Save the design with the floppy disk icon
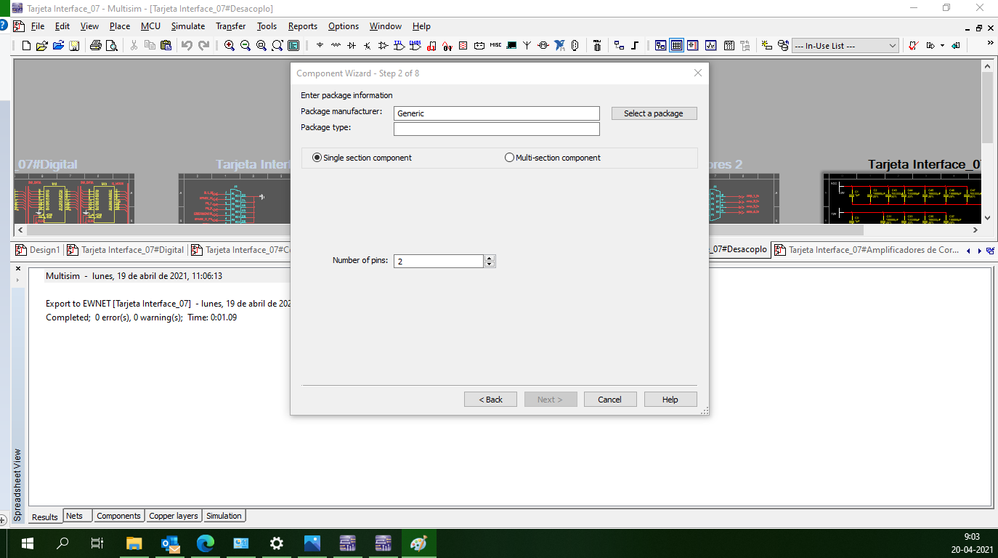 tap(74, 45)
